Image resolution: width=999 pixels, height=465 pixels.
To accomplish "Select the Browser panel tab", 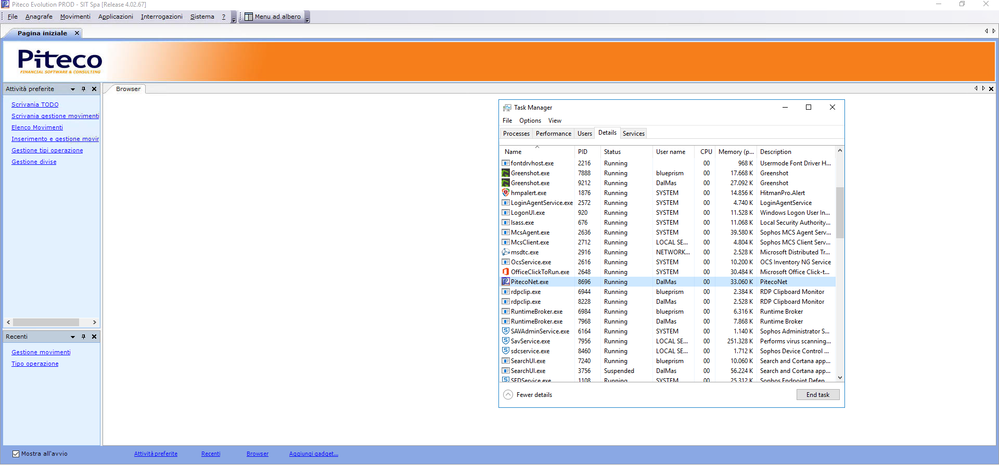I will 128,89.
